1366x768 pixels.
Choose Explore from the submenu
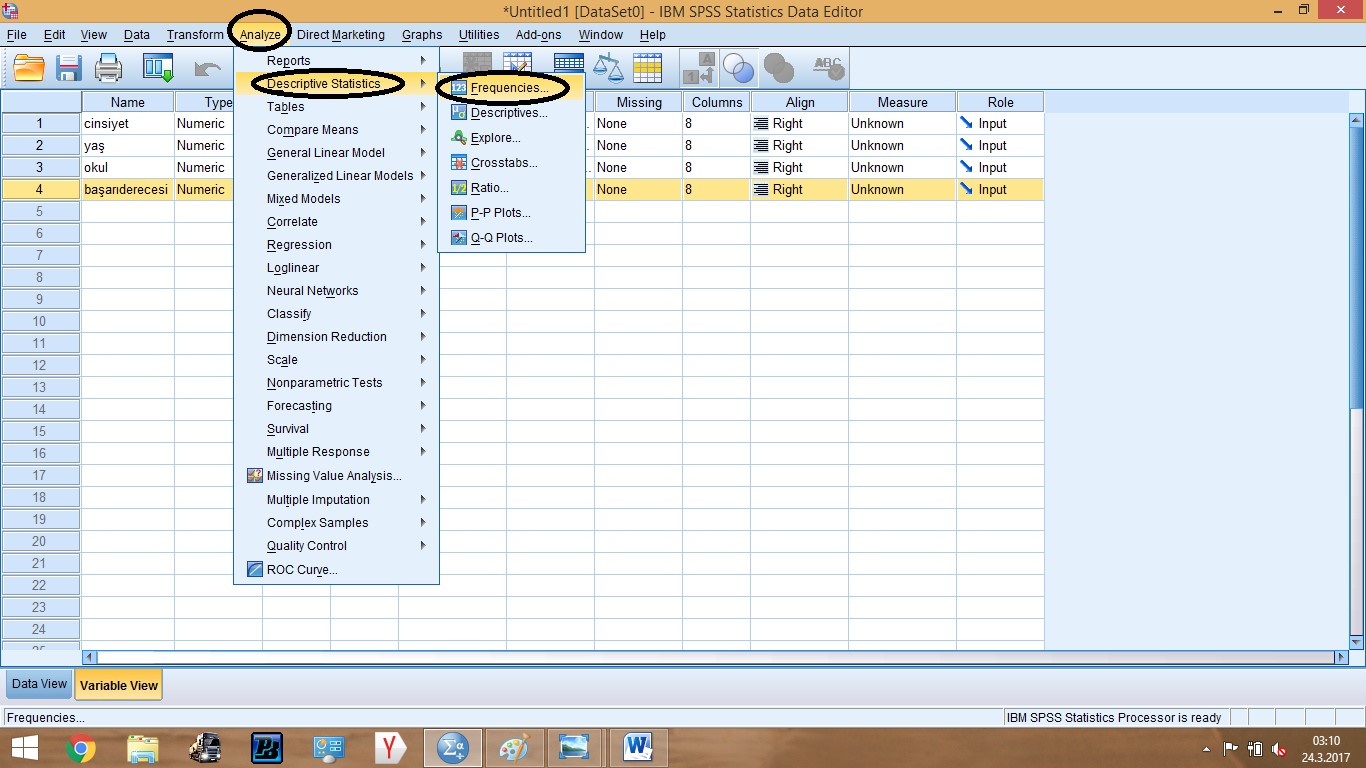(511, 138)
